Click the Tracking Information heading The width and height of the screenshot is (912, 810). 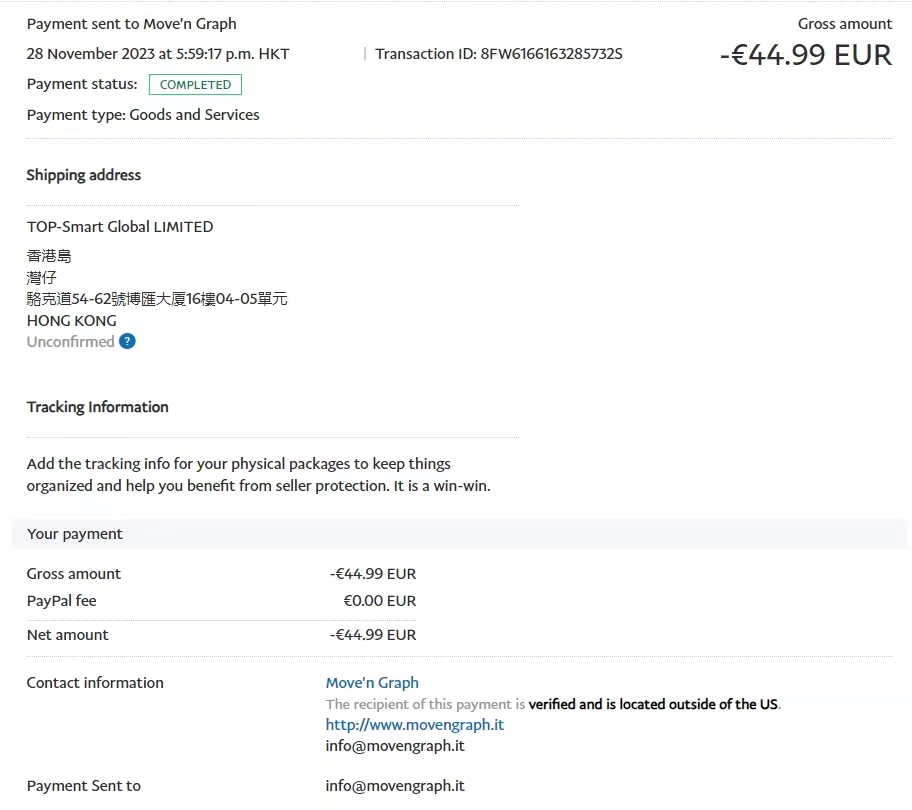tap(97, 407)
